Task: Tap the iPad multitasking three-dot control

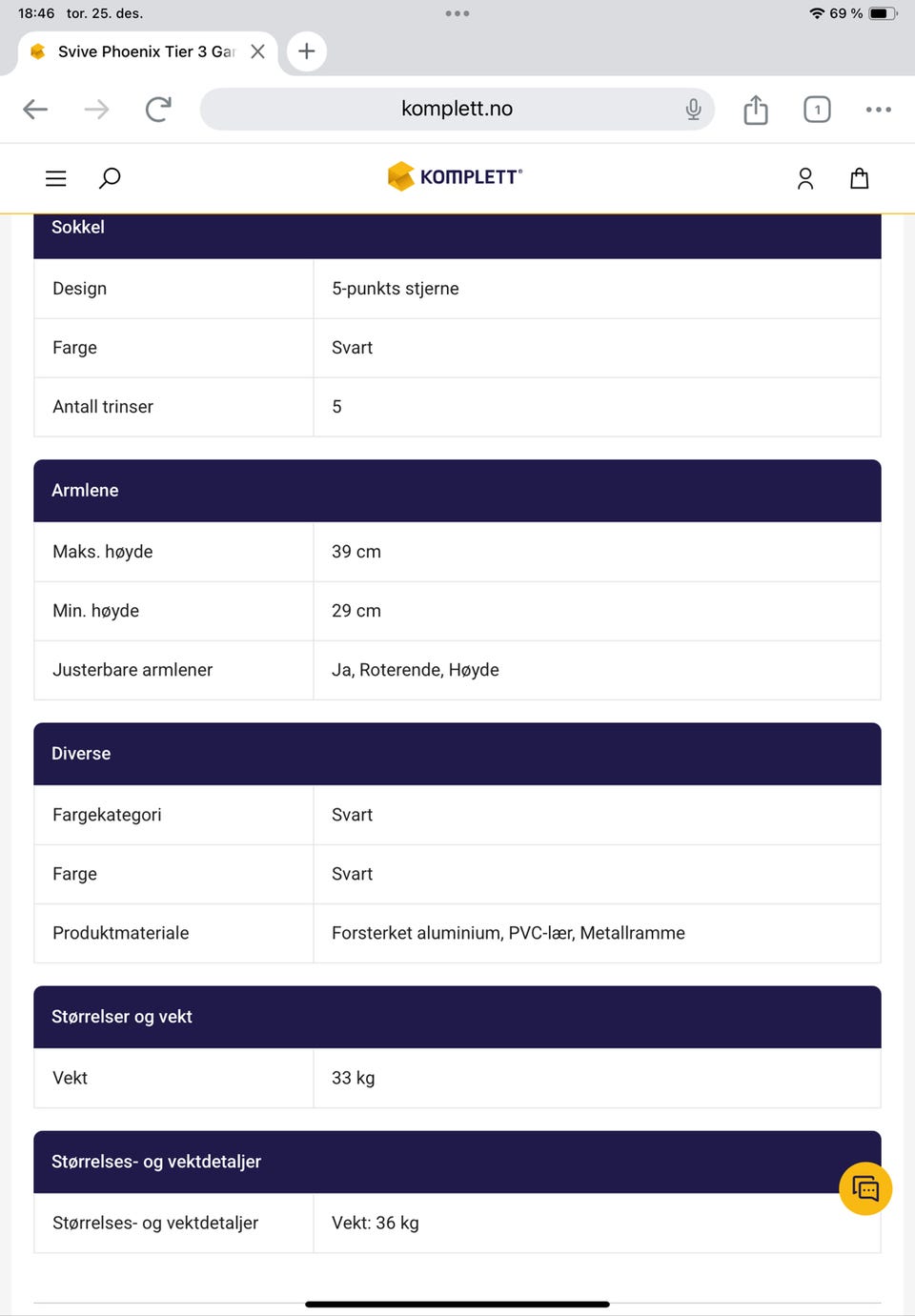Action: pos(457,13)
